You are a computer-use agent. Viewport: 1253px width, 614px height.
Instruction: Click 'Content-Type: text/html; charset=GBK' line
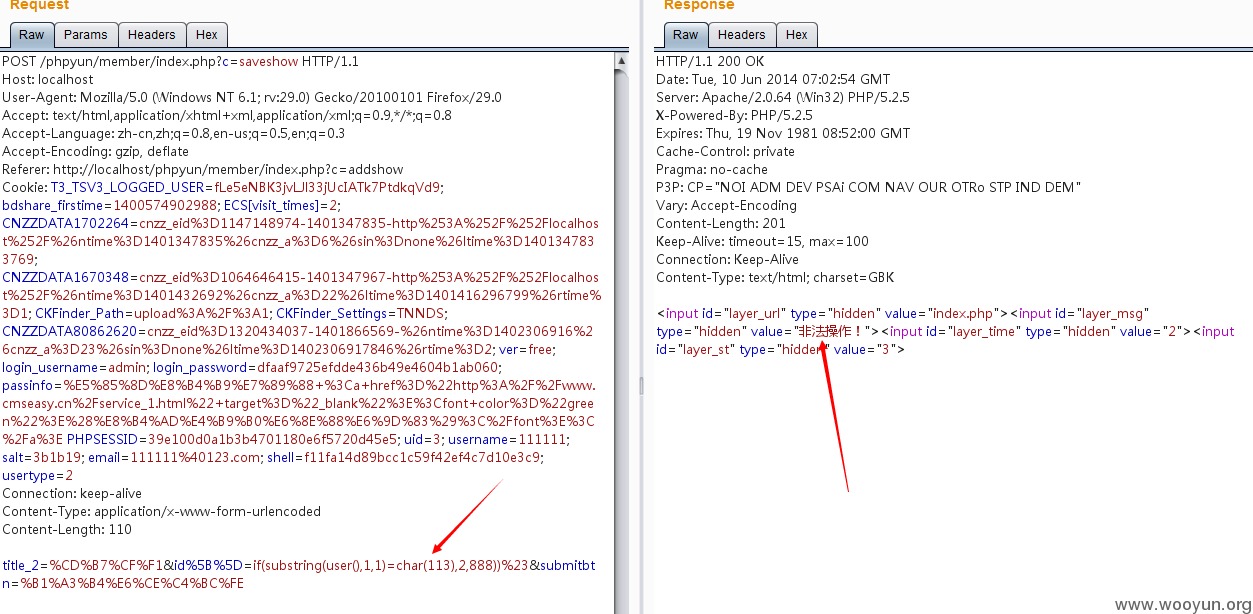(x=775, y=277)
